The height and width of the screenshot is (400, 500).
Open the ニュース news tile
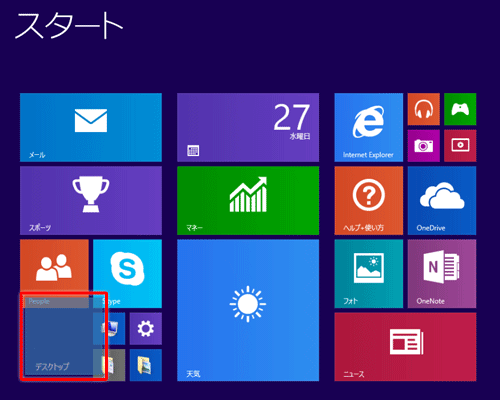(x=405, y=347)
